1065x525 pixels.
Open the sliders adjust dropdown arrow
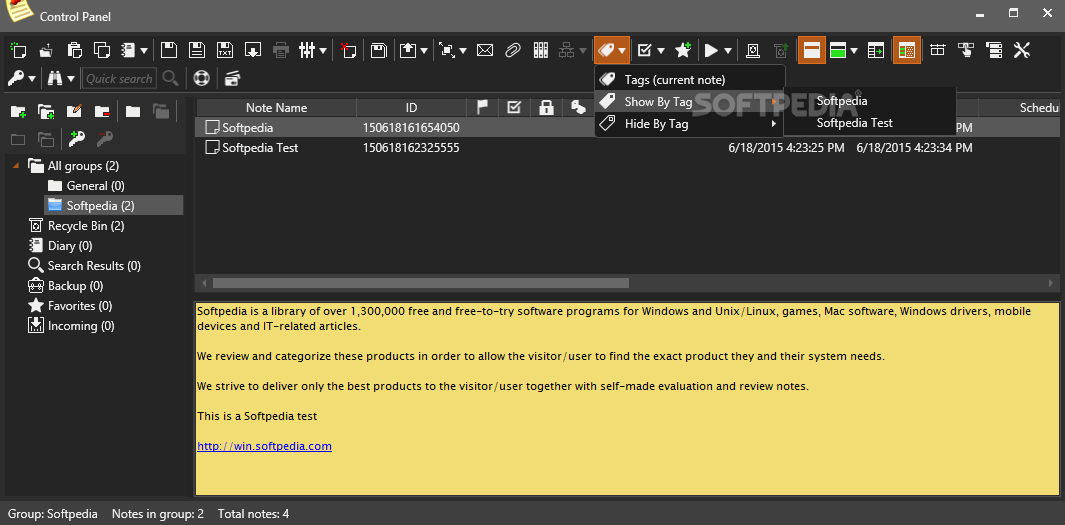coord(323,50)
